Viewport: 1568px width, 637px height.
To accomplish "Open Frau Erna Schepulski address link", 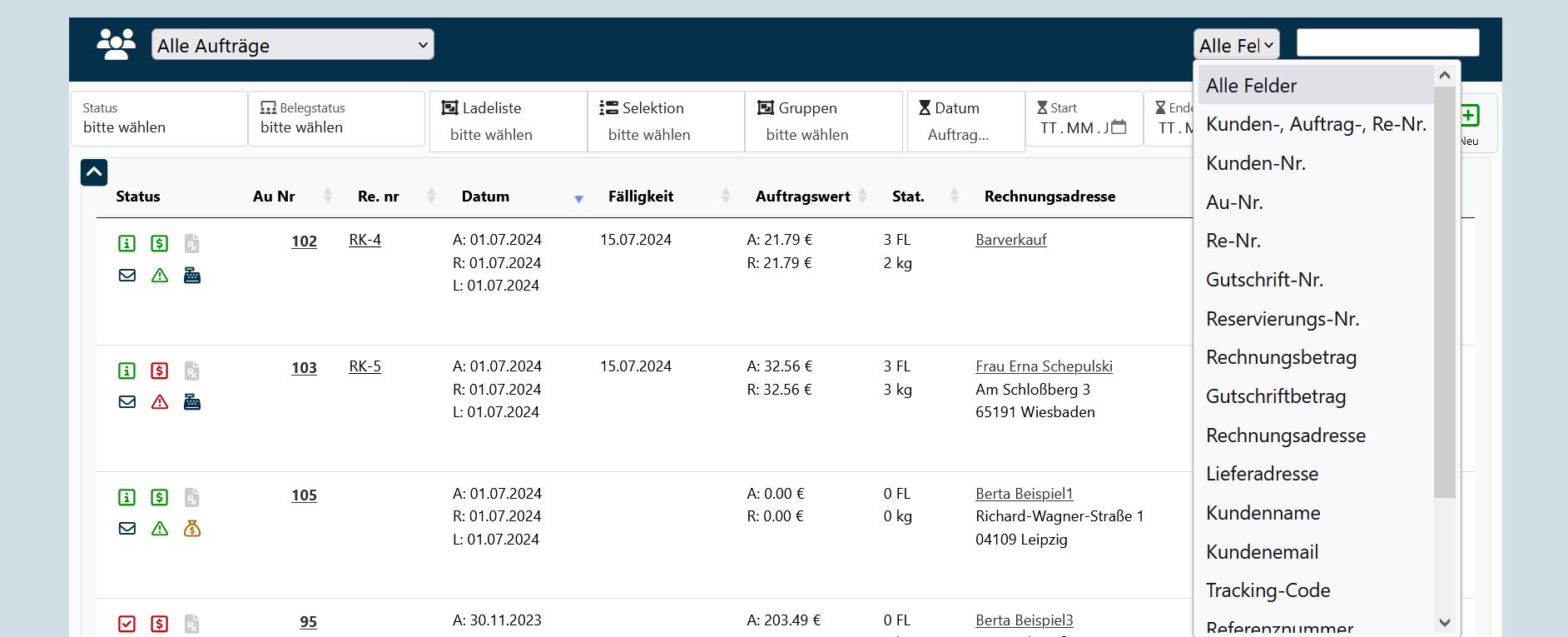I will click(x=1044, y=366).
